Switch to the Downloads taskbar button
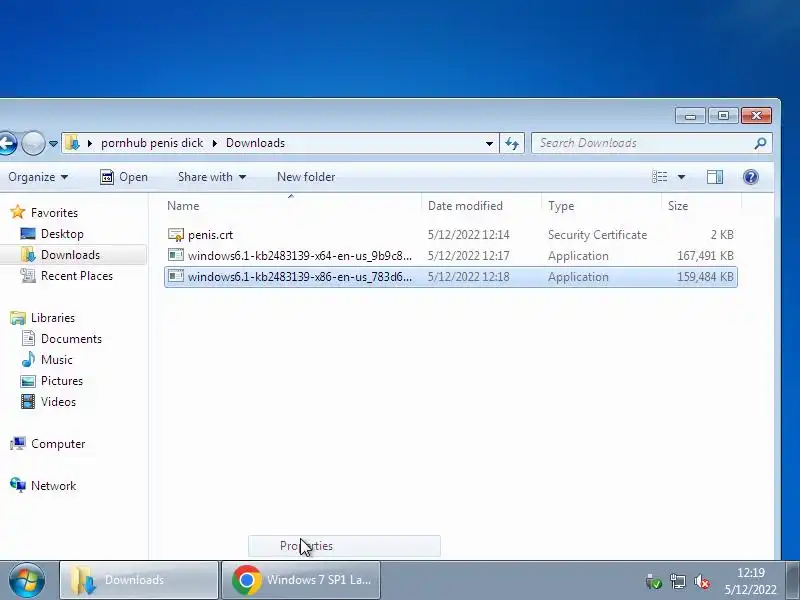Screen dimensions: 800x600 (x=139, y=580)
